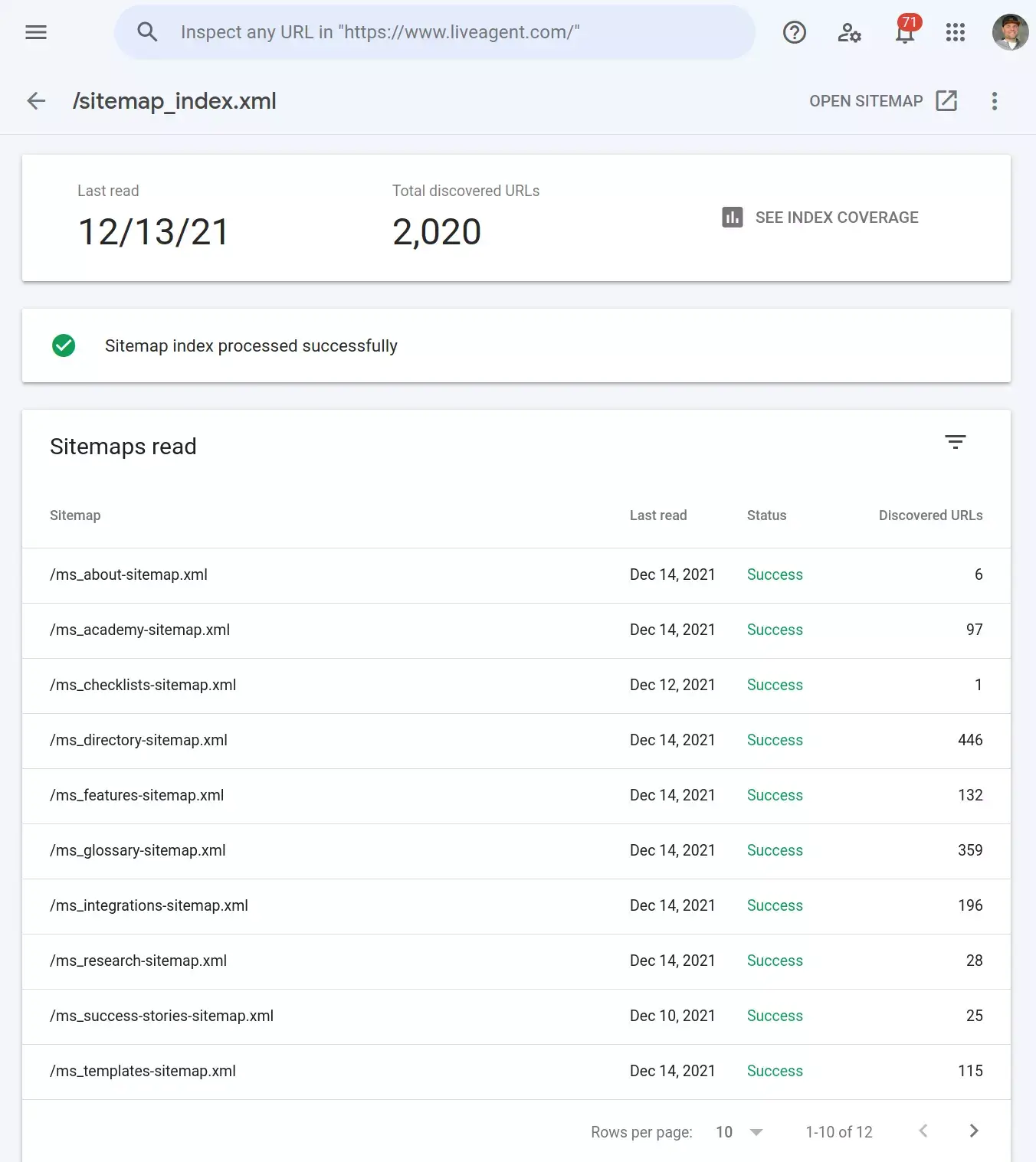The height and width of the screenshot is (1162, 1036).
Task: Click the Success status for ms_about-sitemap.xml
Action: click(774, 574)
